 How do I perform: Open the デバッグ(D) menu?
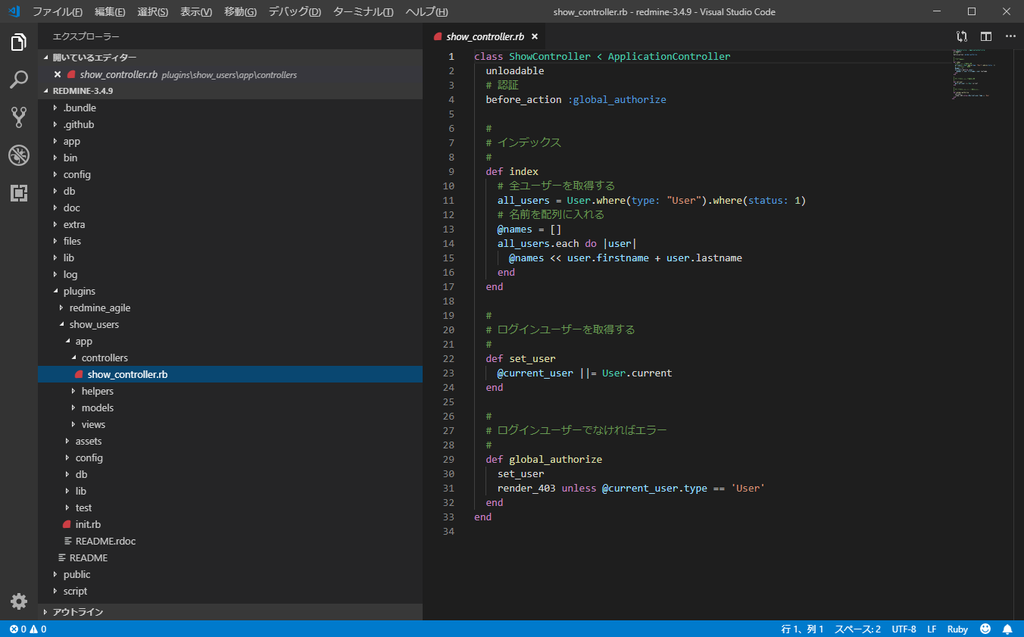click(295, 12)
